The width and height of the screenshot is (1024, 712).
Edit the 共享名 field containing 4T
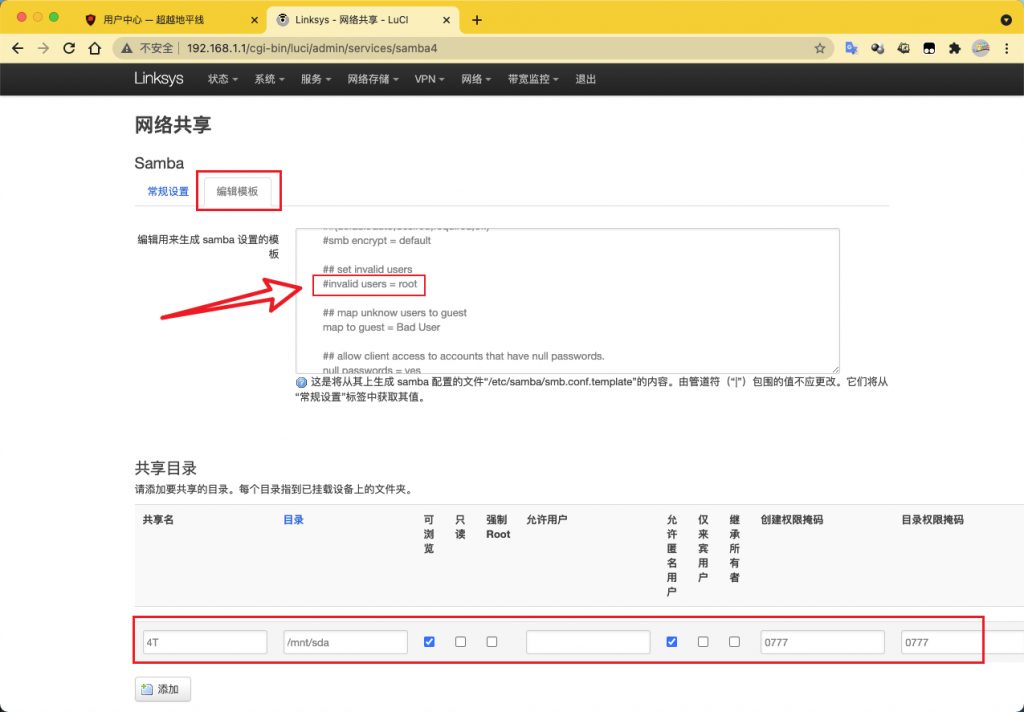(205, 642)
